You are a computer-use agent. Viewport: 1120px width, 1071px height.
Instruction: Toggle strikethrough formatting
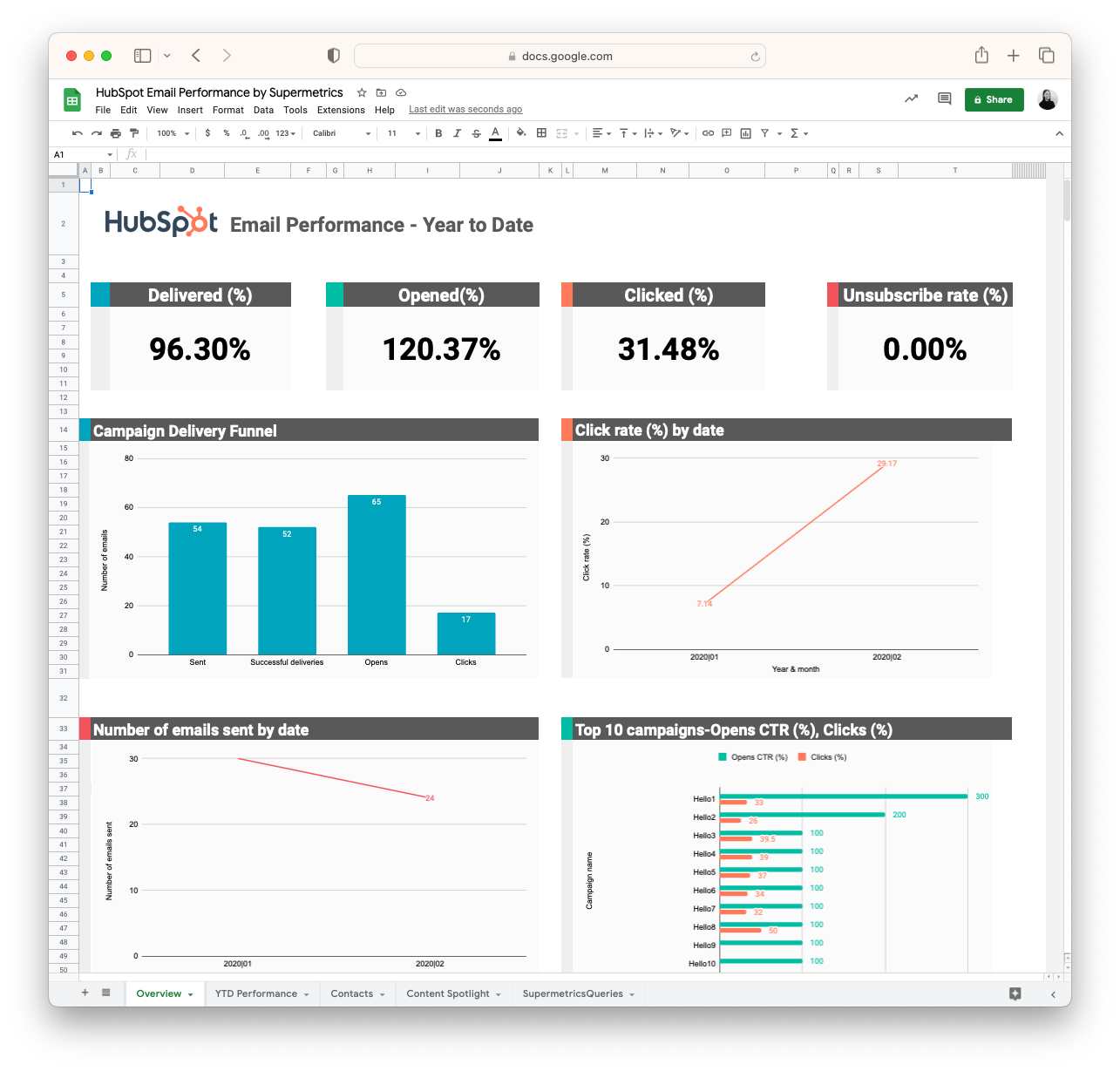point(476,133)
